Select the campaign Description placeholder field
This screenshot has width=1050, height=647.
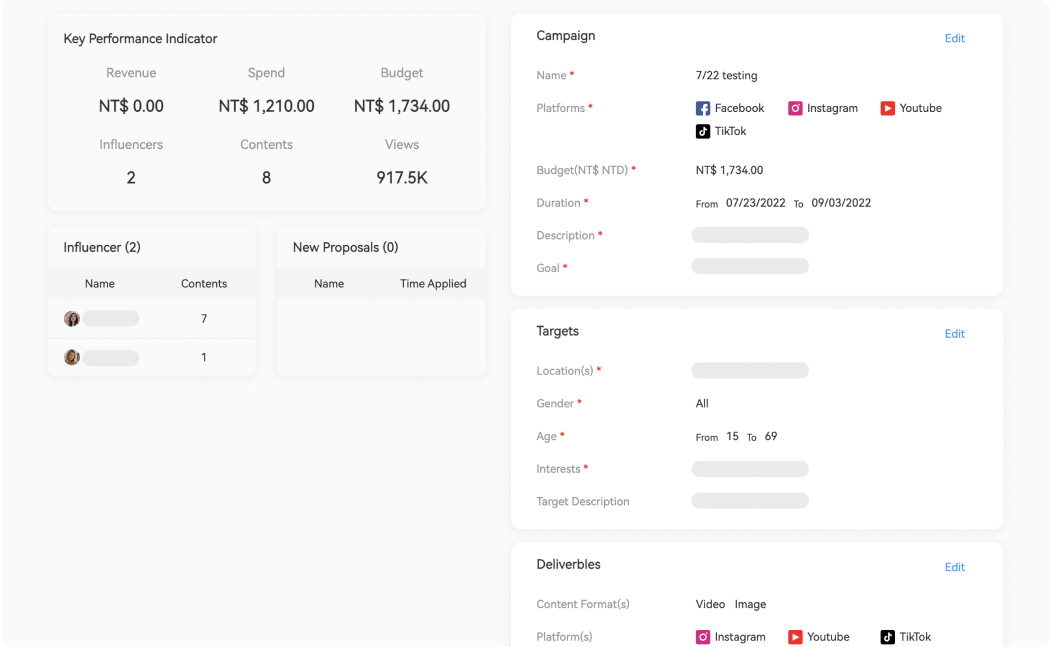coord(750,235)
